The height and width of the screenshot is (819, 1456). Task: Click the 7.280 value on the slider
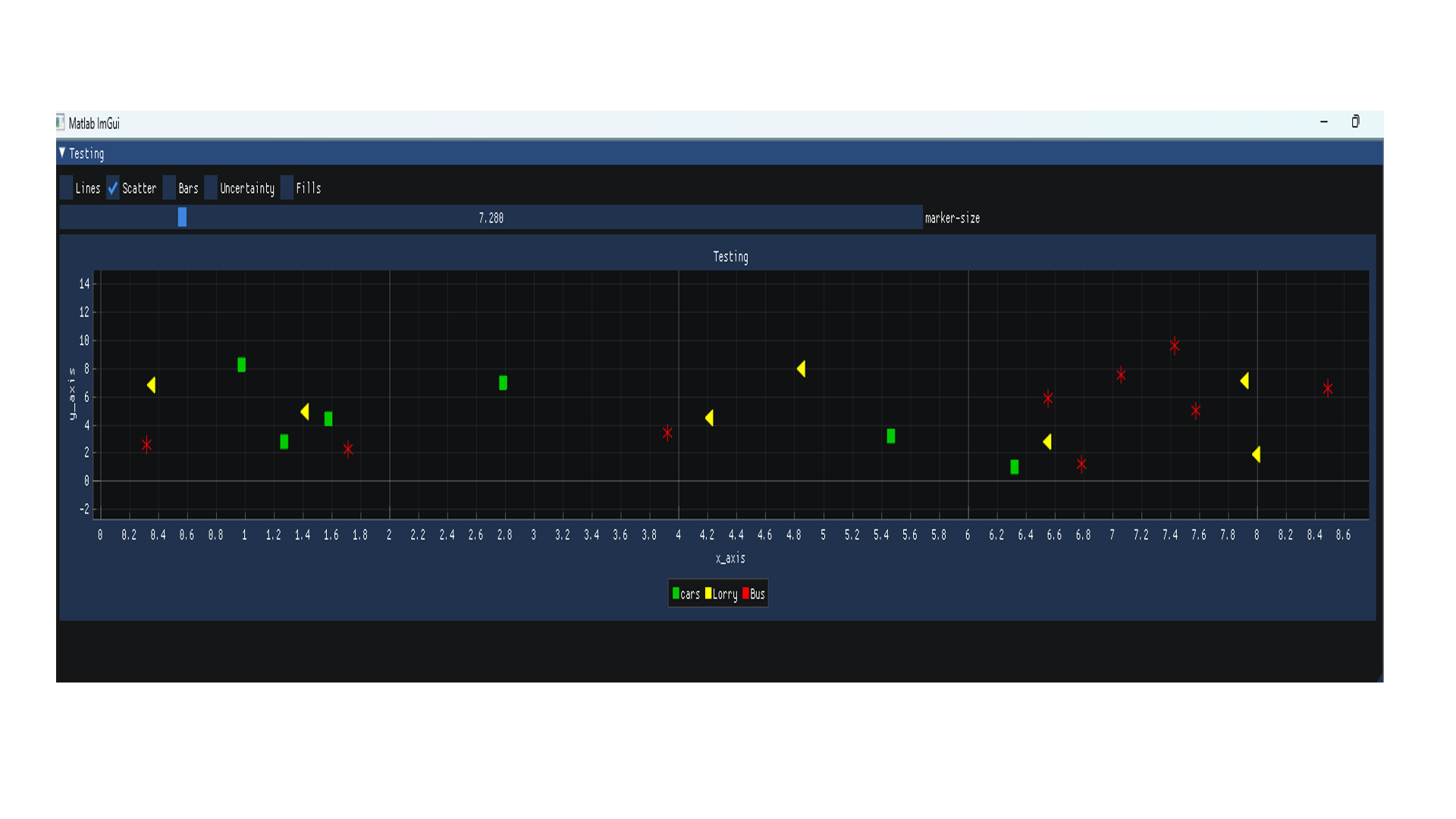[x=491, y=218]
